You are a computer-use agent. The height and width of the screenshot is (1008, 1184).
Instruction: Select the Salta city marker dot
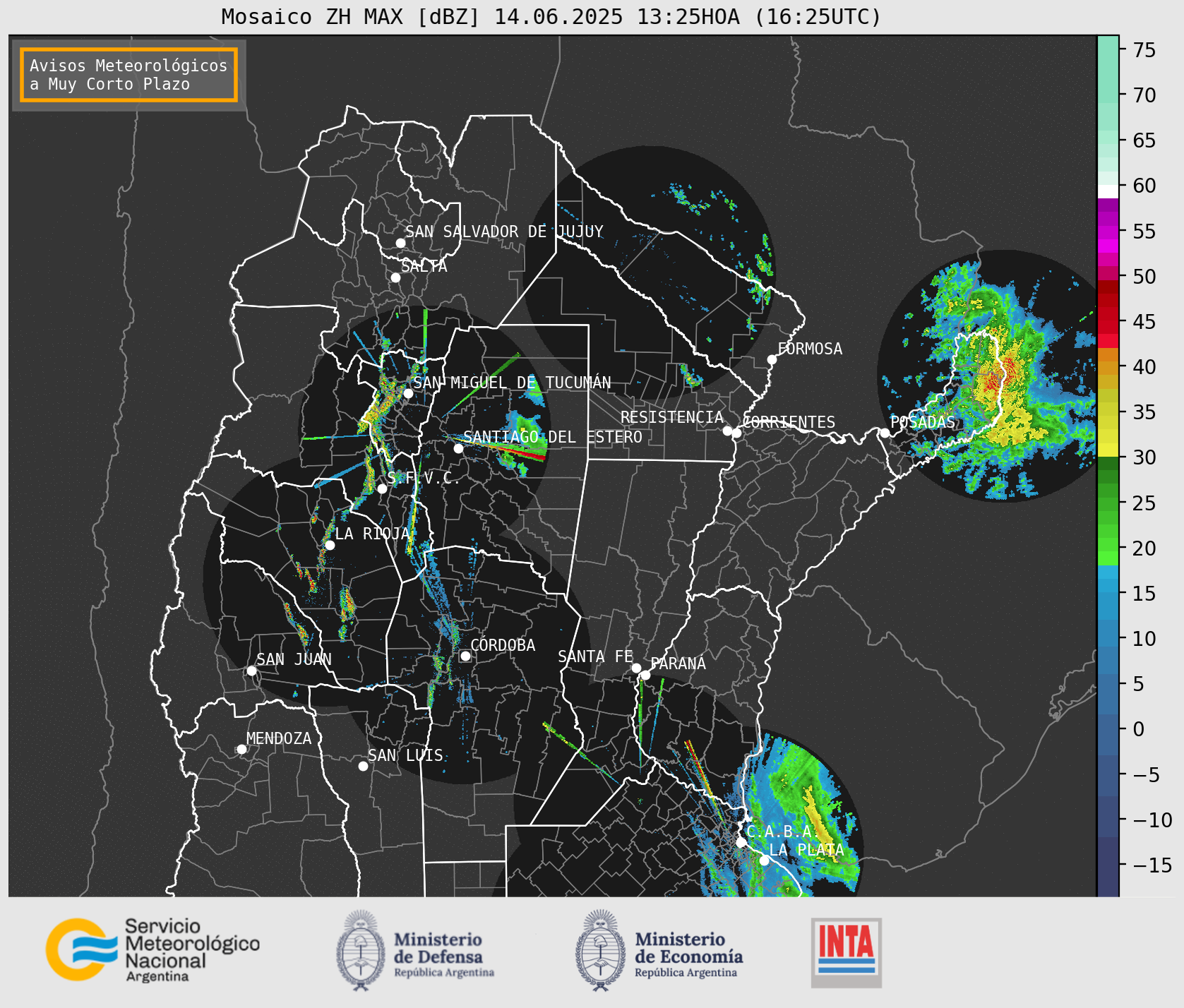[396, 277]
